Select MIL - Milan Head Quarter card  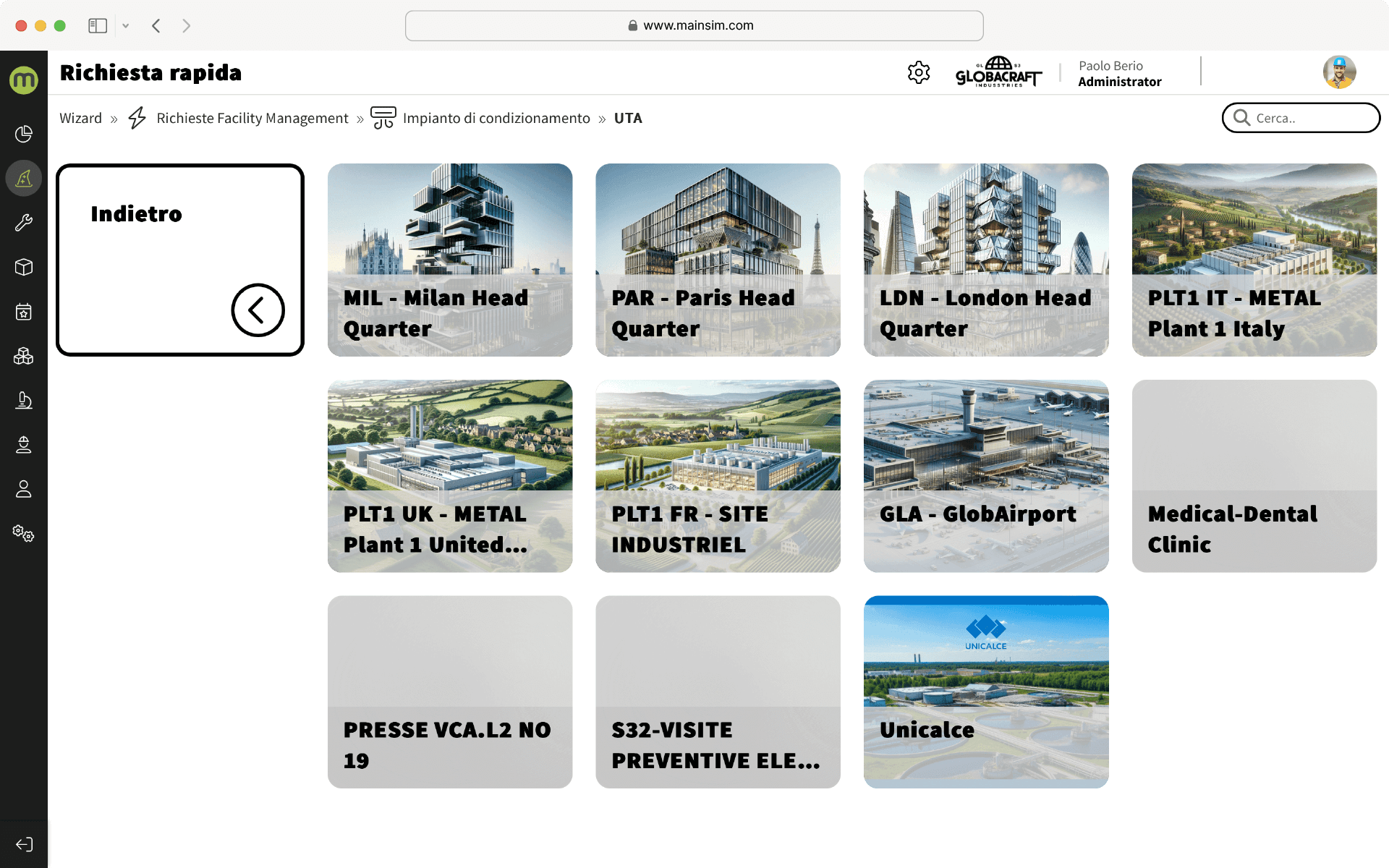tap(450, 260)
